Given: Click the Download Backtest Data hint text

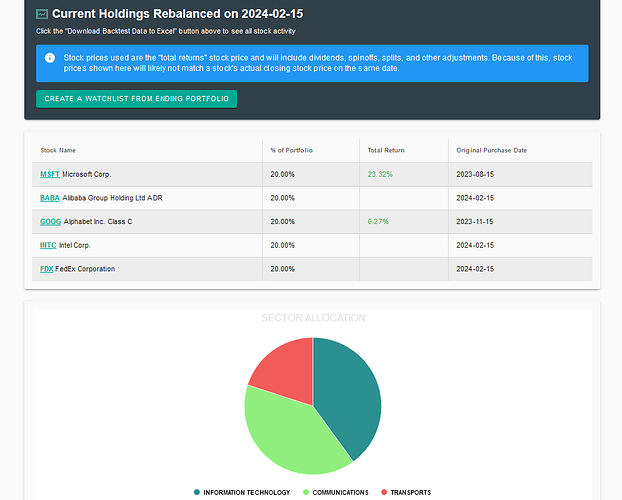Looking at the screenshot, I should pyautogui.click(x=166, y=31).
